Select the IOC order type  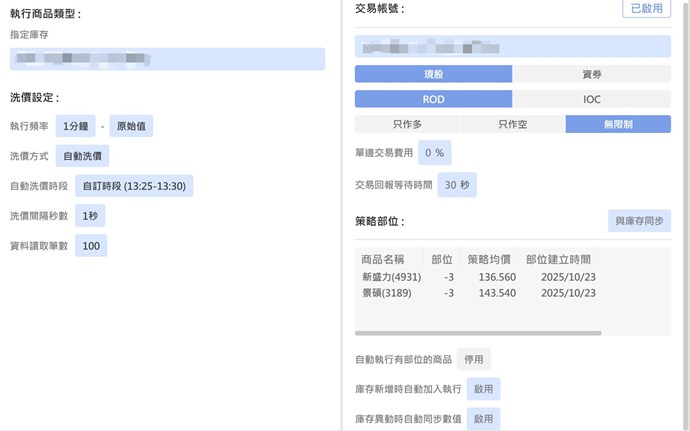point(591,99)
